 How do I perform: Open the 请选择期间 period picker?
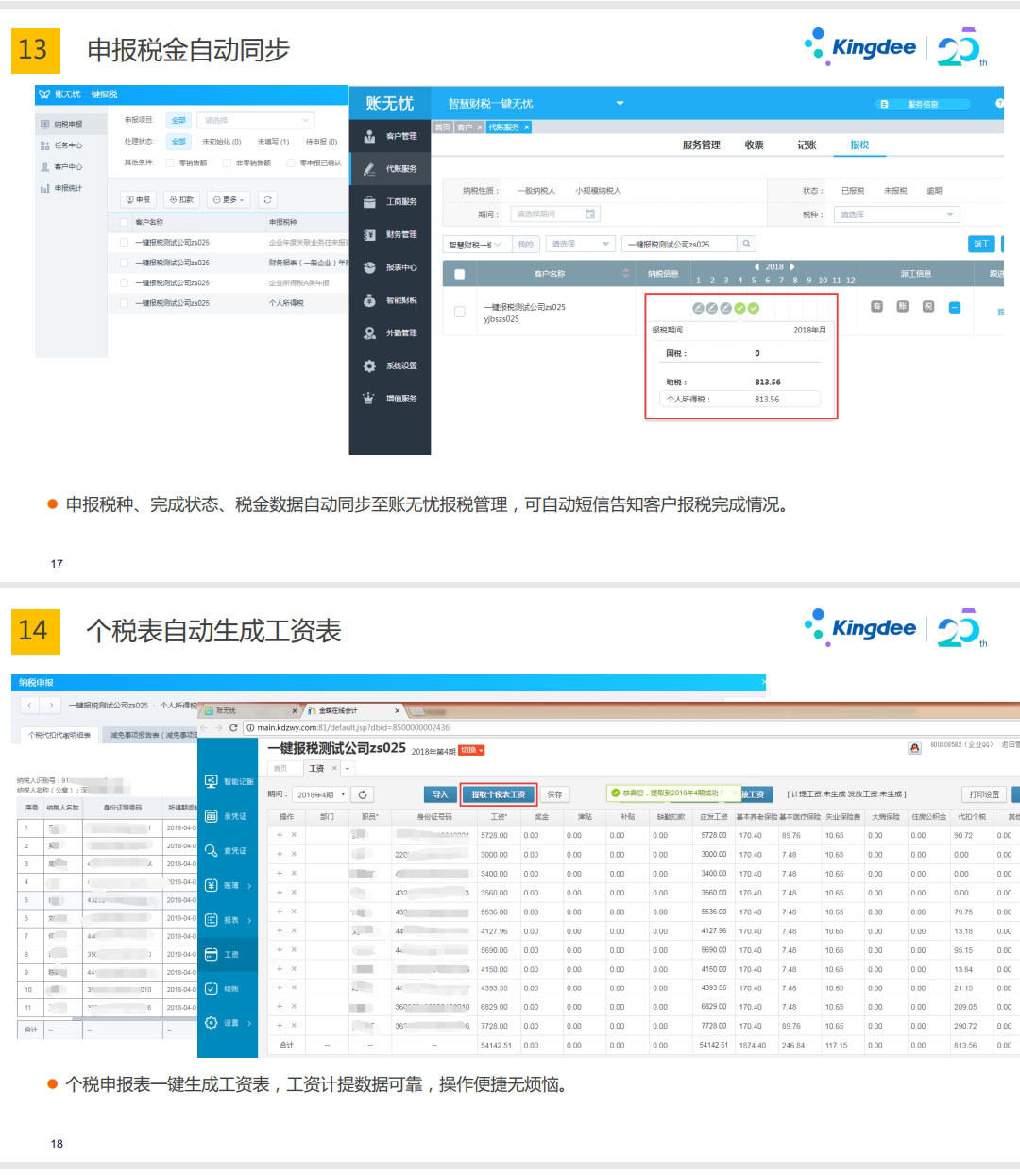point(554,213)
